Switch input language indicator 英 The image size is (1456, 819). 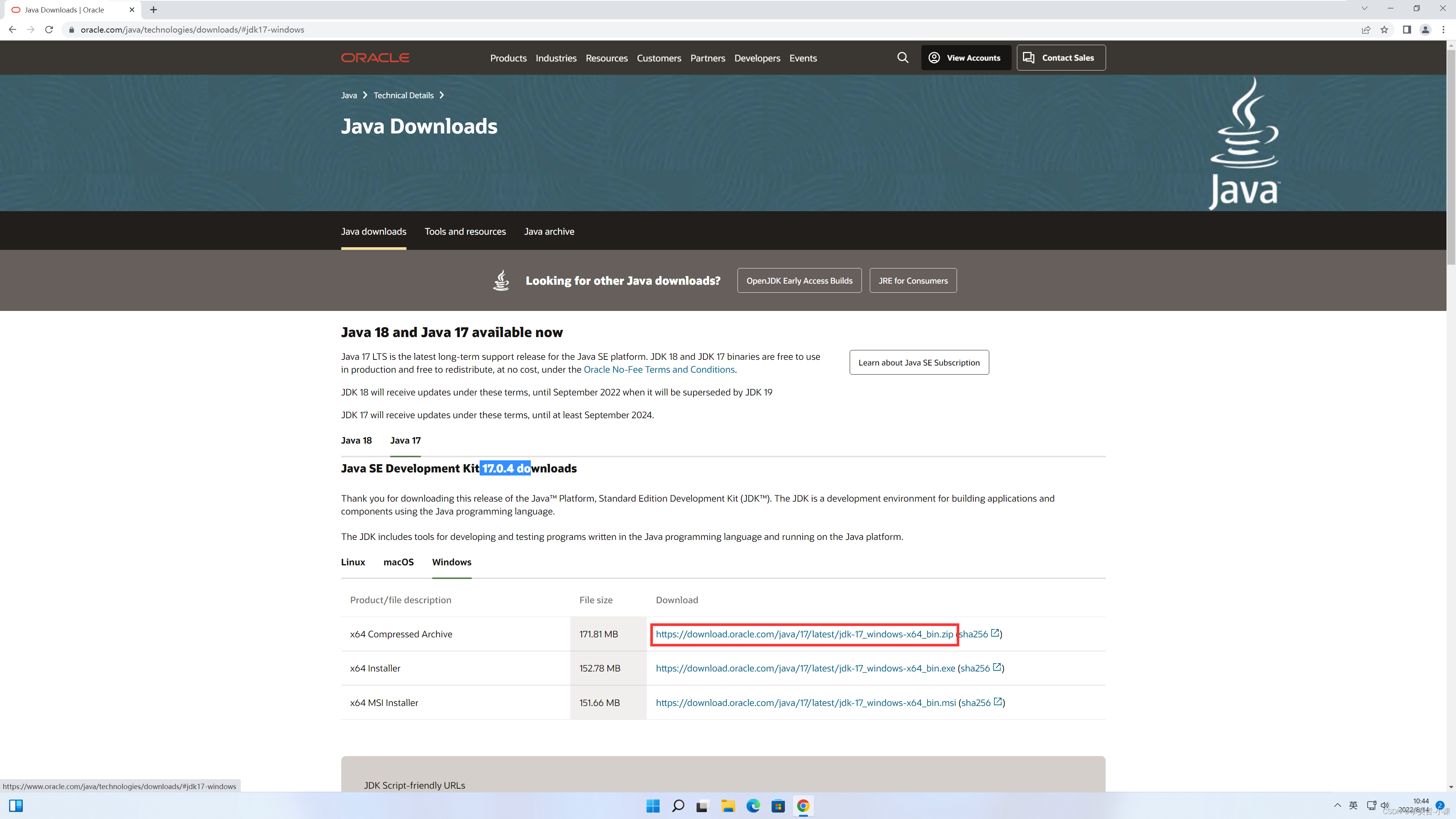click(x=1353, y=805)
